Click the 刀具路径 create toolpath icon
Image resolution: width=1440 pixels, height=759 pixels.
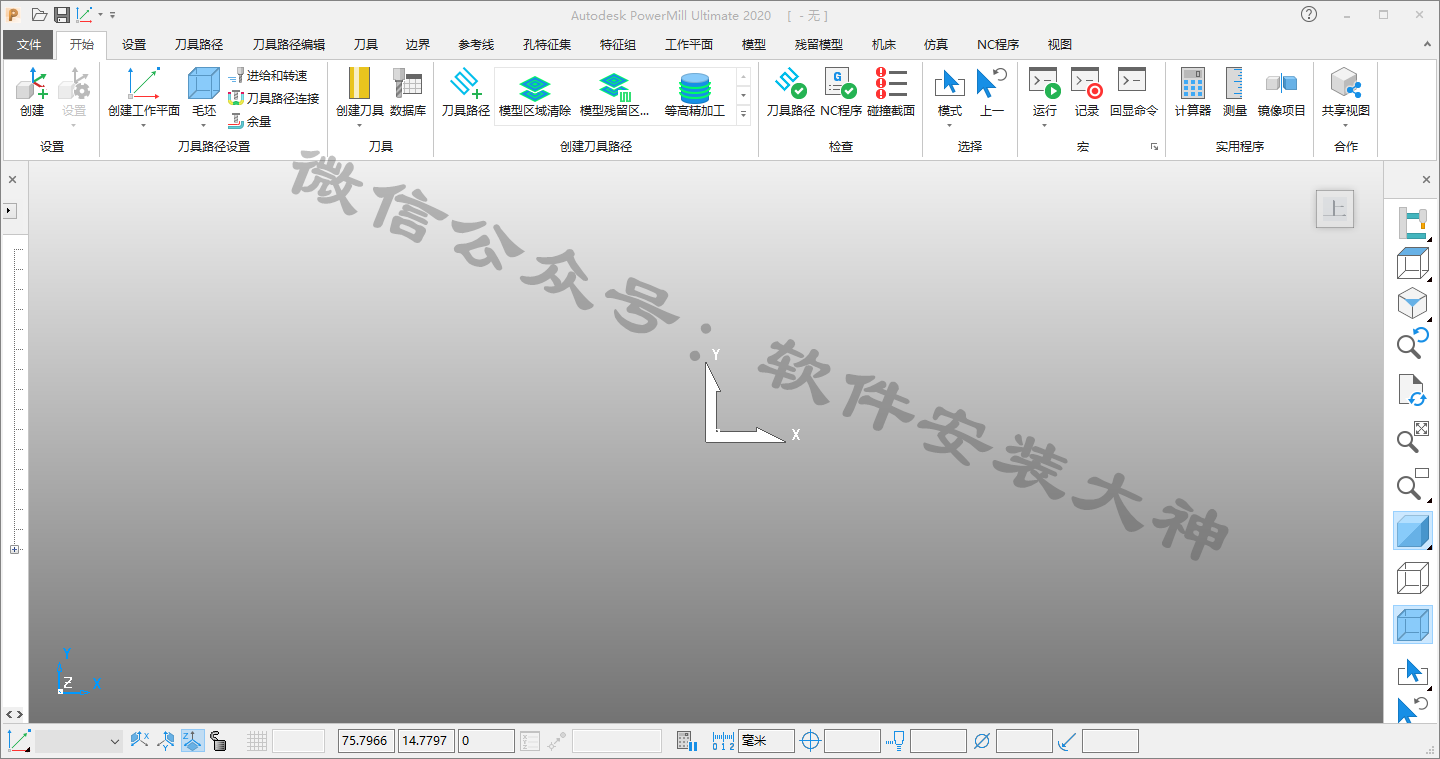point(466,93)
